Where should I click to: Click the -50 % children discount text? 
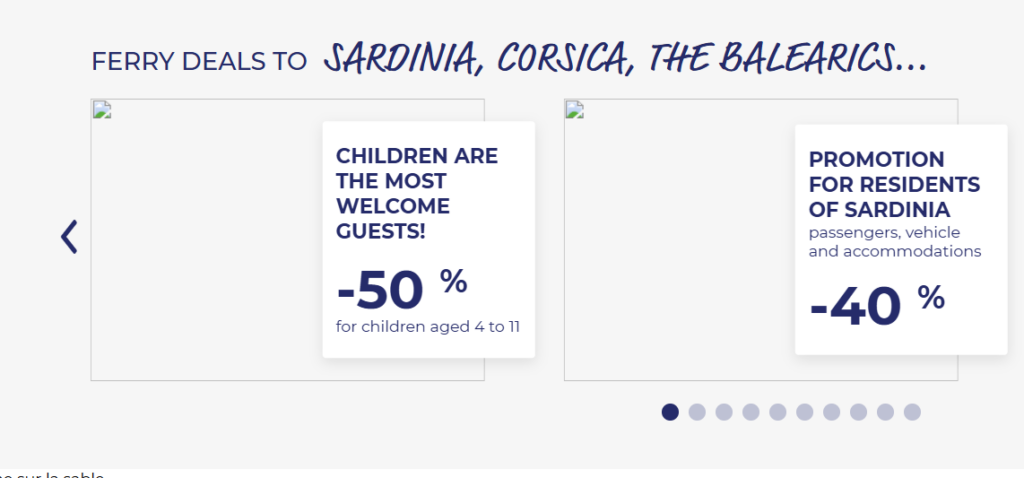(401, 289)
